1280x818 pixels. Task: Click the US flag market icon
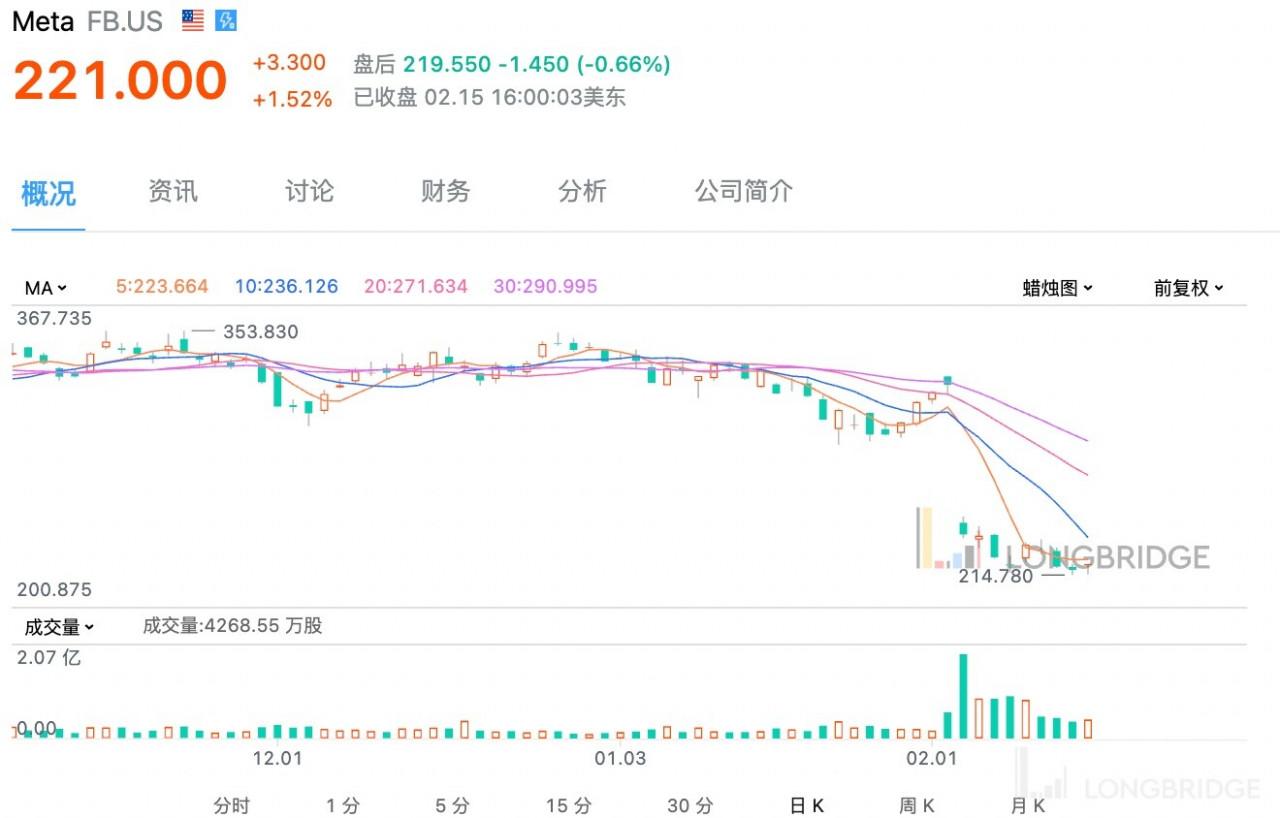click(193, 21)
